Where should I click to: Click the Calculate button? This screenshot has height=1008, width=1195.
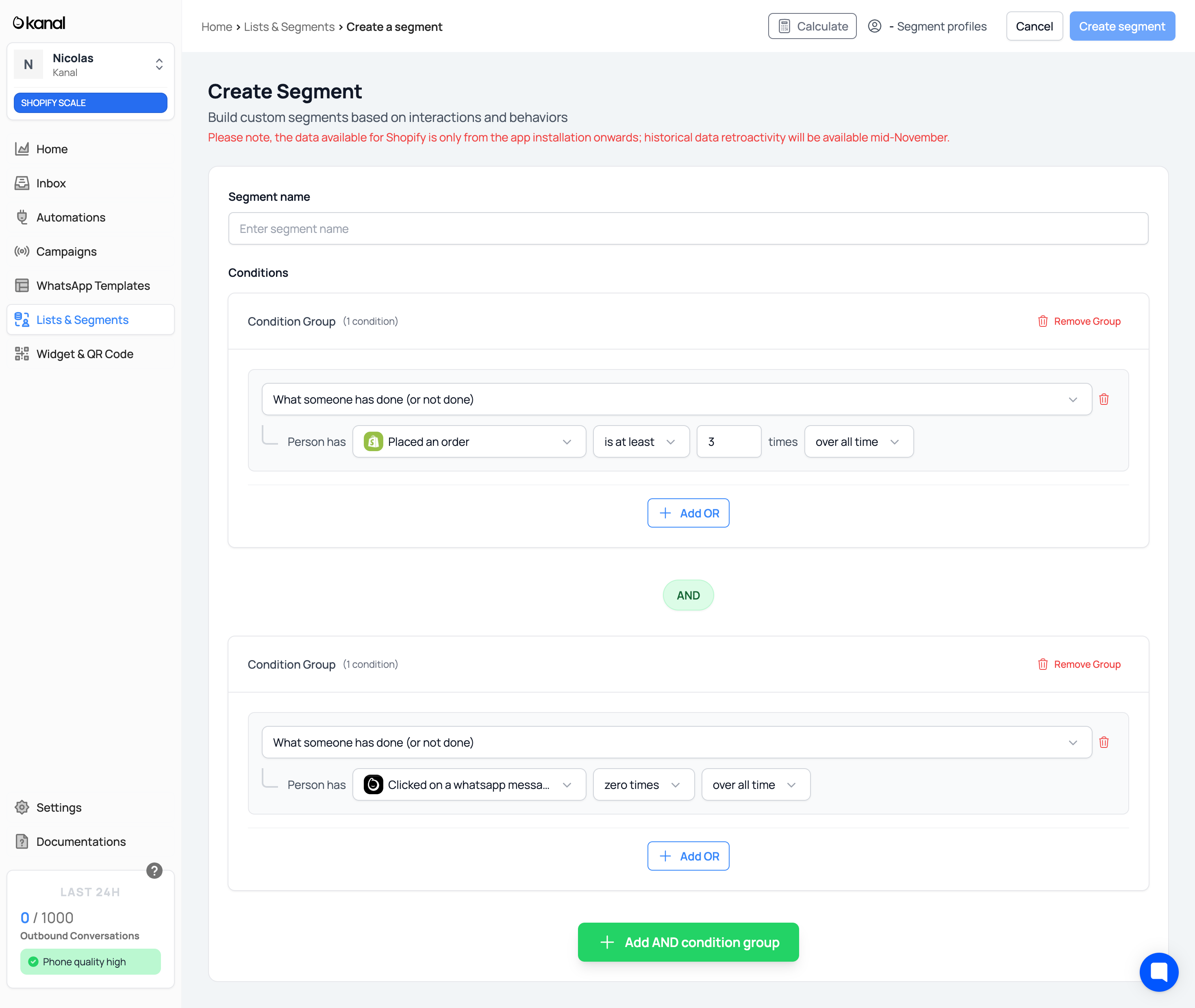click(812, 26)
